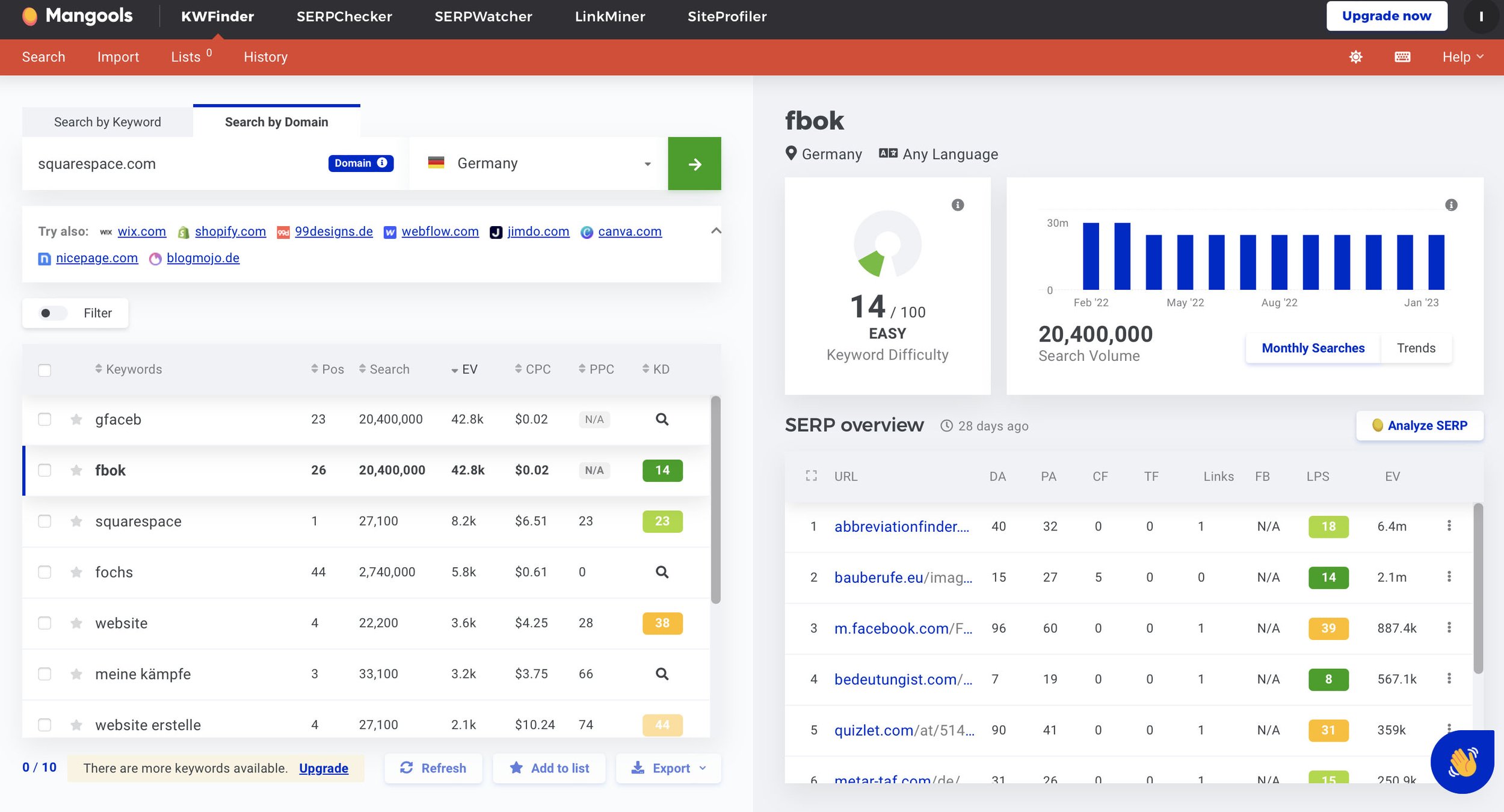The height and width of the screenshot is (812, 1504).
Task: Open keyboard shortcuts icon
Action: [1402, 57]
